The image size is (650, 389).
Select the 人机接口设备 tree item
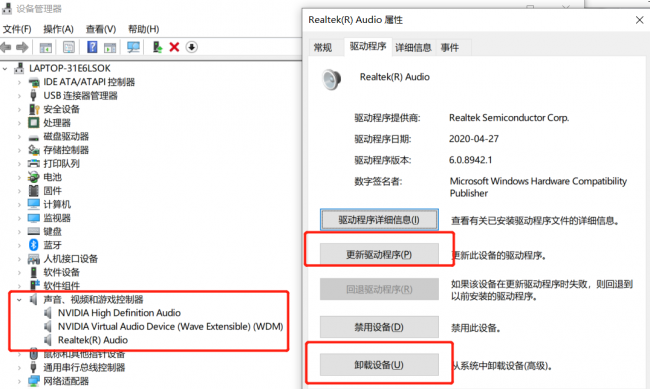tap(70, 259)
